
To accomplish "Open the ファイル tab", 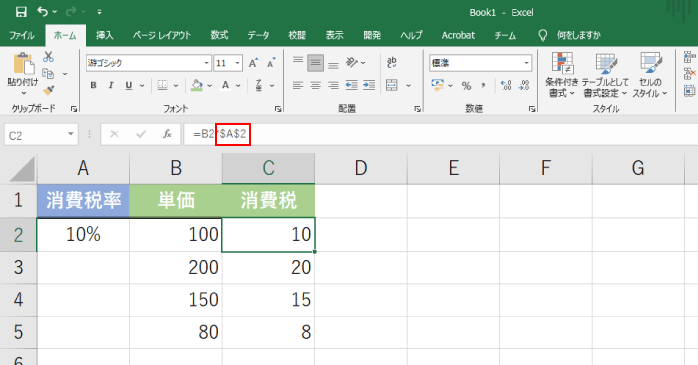I will pos(21,35).
